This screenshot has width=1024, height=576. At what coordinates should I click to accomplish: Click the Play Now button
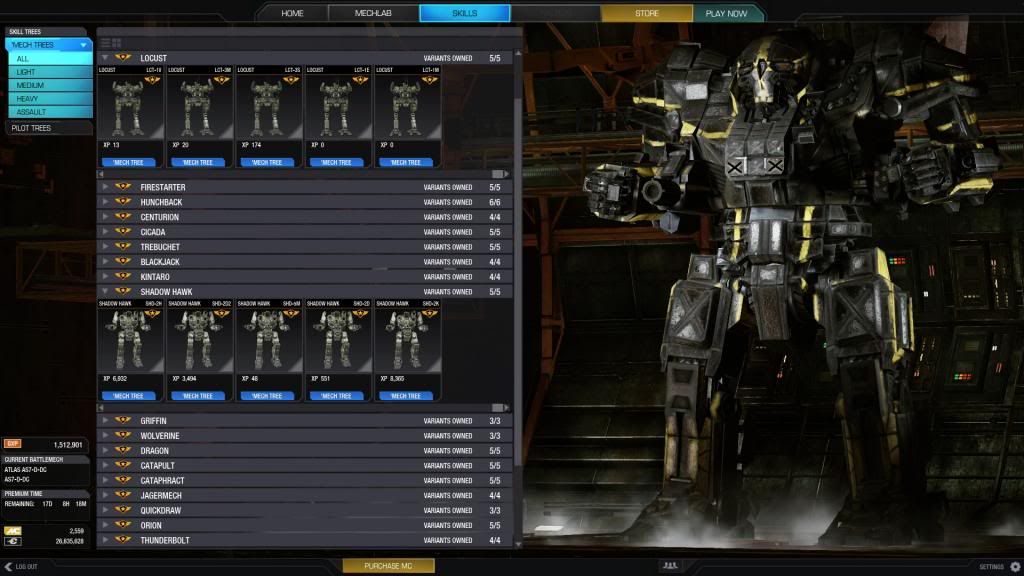[727, 13]
